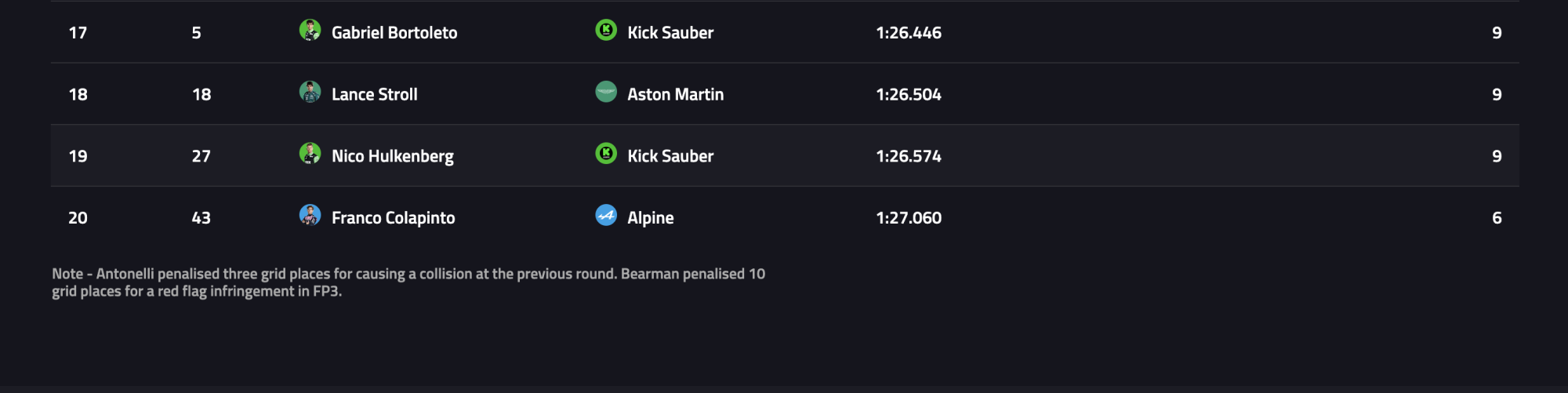Click the 1:27.060 lap time
Image resolution: width=1568 pixels, height=393 pixels.
tap(909, 218)
